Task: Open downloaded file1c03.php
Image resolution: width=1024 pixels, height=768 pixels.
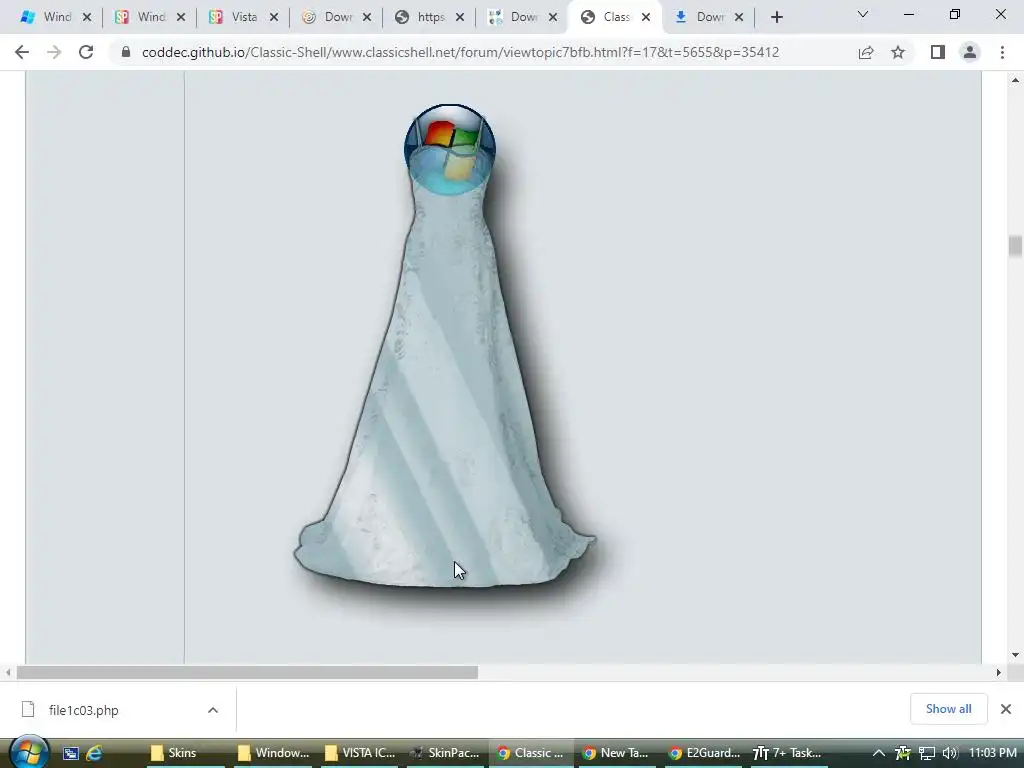Action: (x=84, y=710)
